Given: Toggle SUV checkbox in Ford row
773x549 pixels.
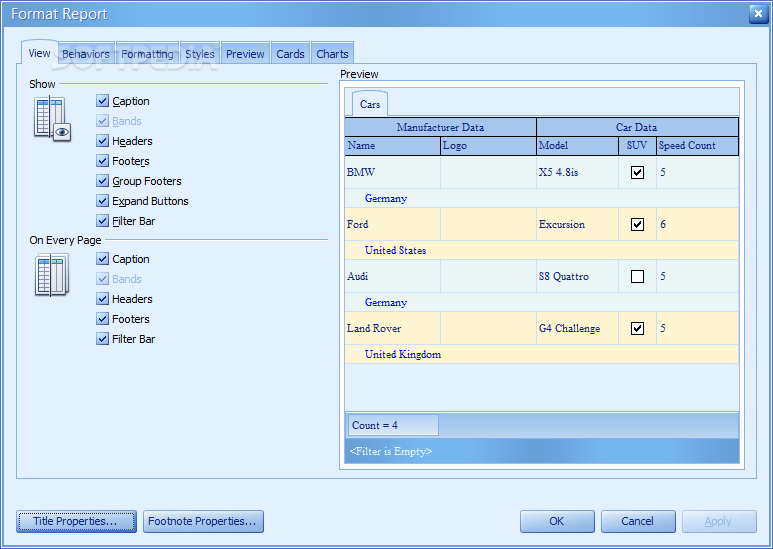Looking at the screenshot, I should [x=637, y=224].
